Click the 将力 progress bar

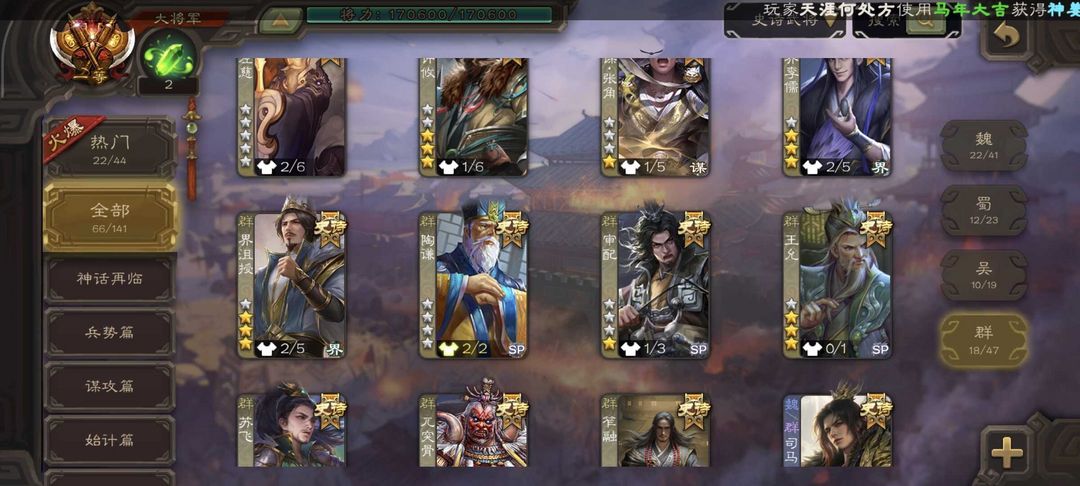pyautogui.click(x=428, y=14)
